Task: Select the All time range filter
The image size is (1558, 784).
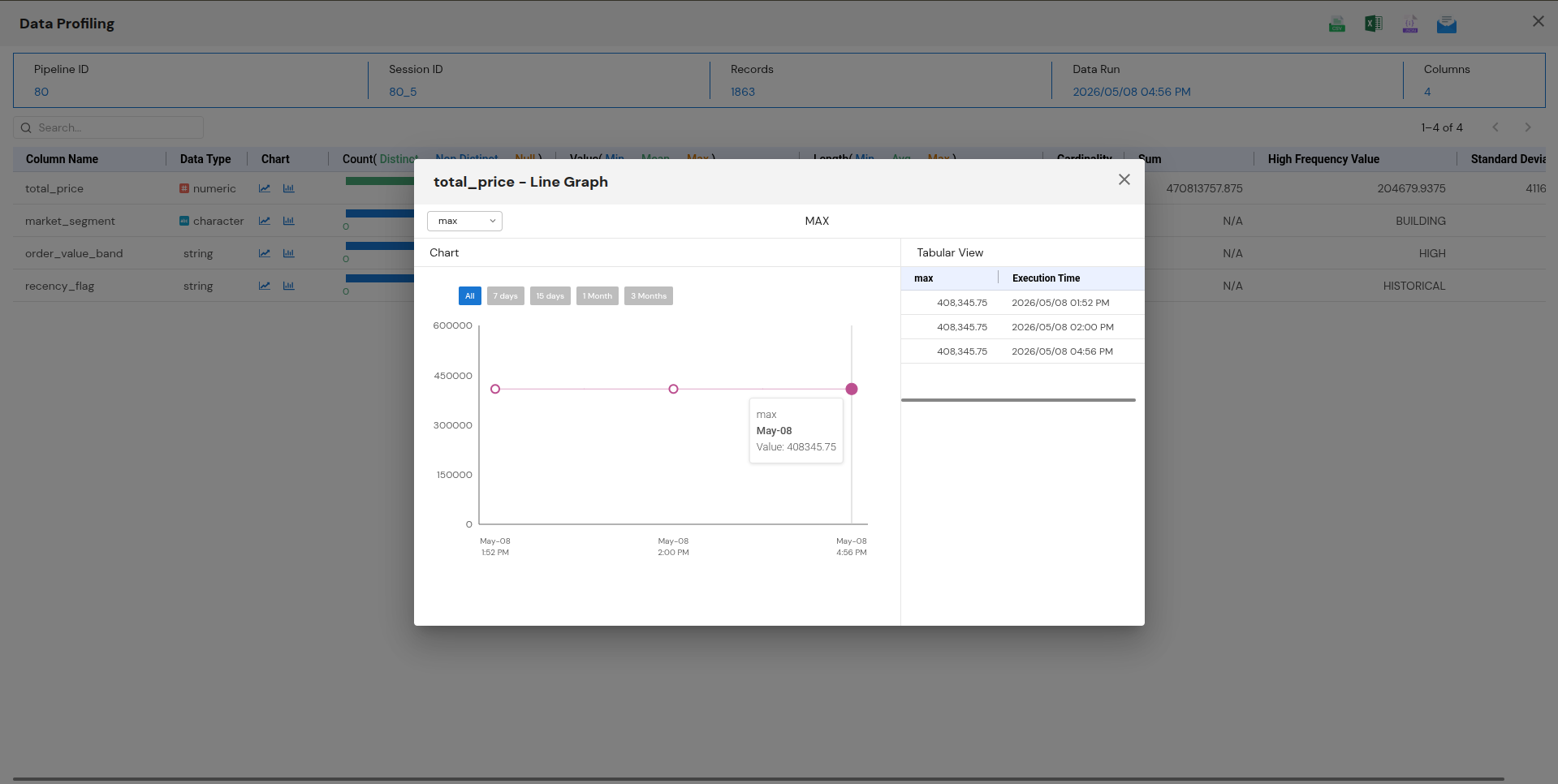Action: click(469, 296)
